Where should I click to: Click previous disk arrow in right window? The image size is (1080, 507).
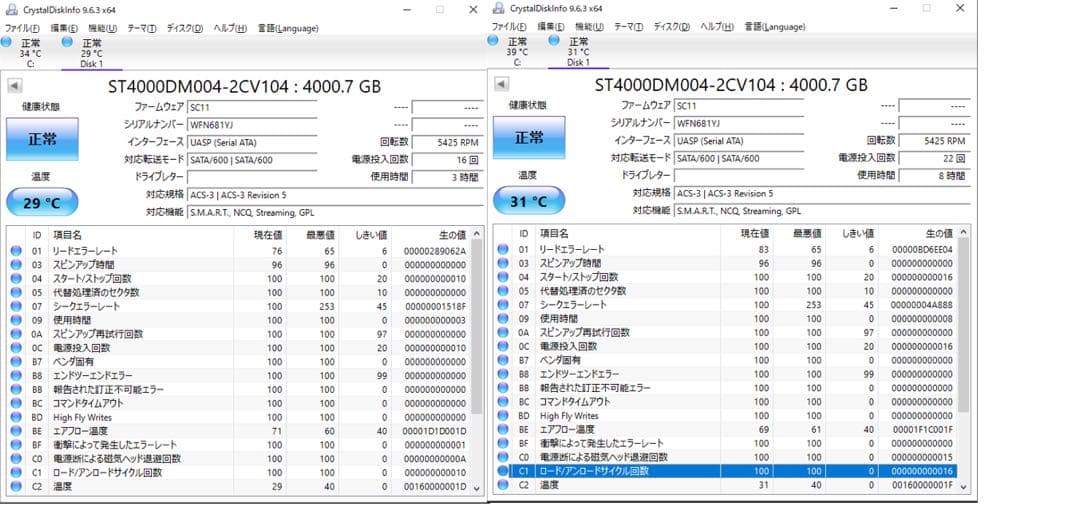502,84
